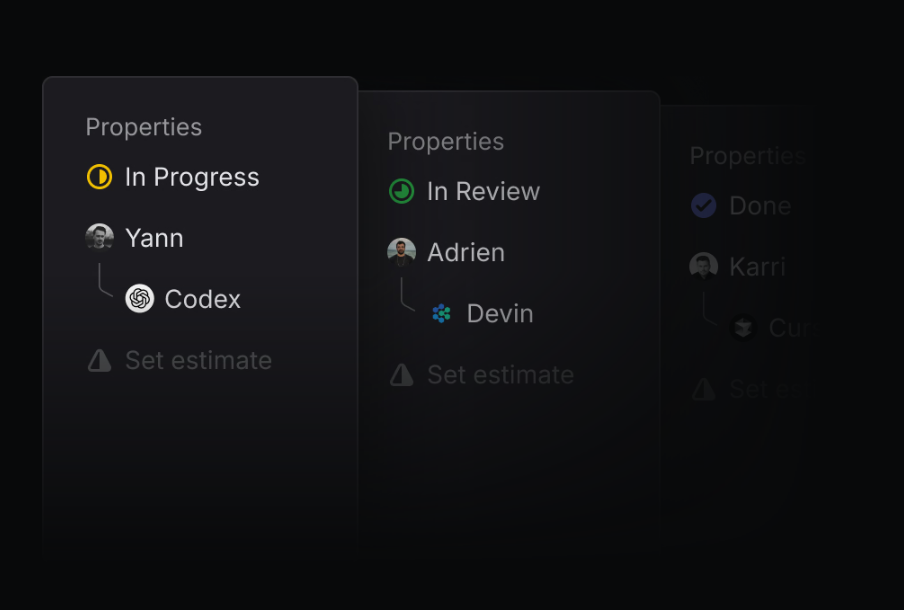
Task: Change assignee Yann in first card
Action: [154, 238]
